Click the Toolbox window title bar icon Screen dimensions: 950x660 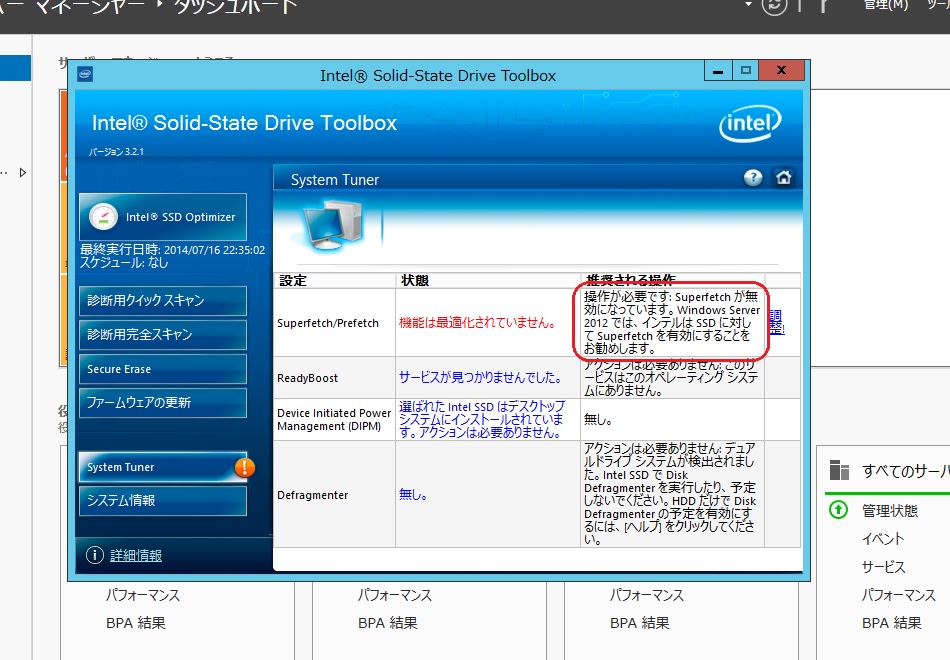[85, 75]
